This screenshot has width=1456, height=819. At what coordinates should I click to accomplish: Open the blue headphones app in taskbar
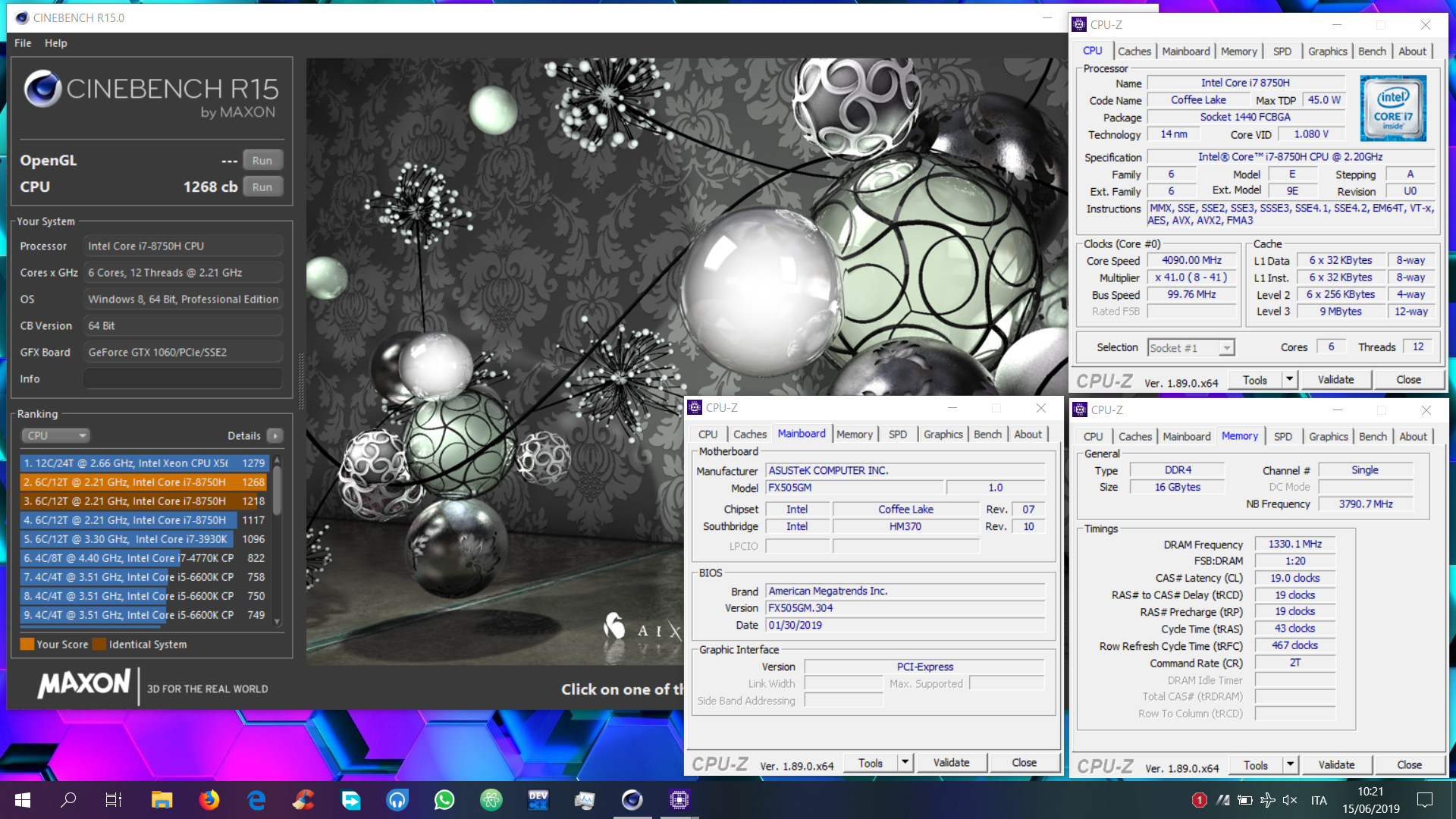tap(397, 799)
